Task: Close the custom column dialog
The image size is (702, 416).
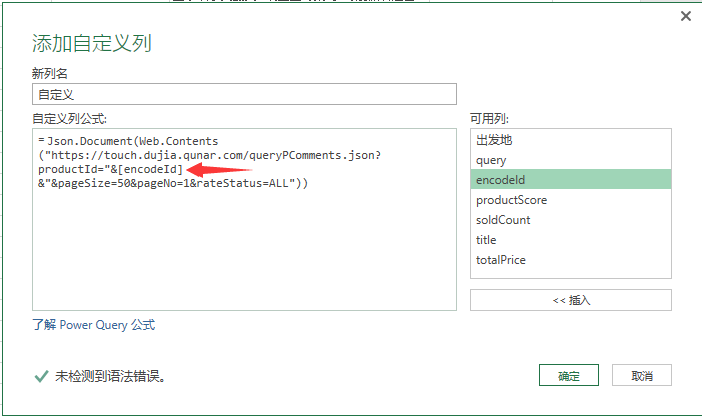Action: click(x=686, y=16)
